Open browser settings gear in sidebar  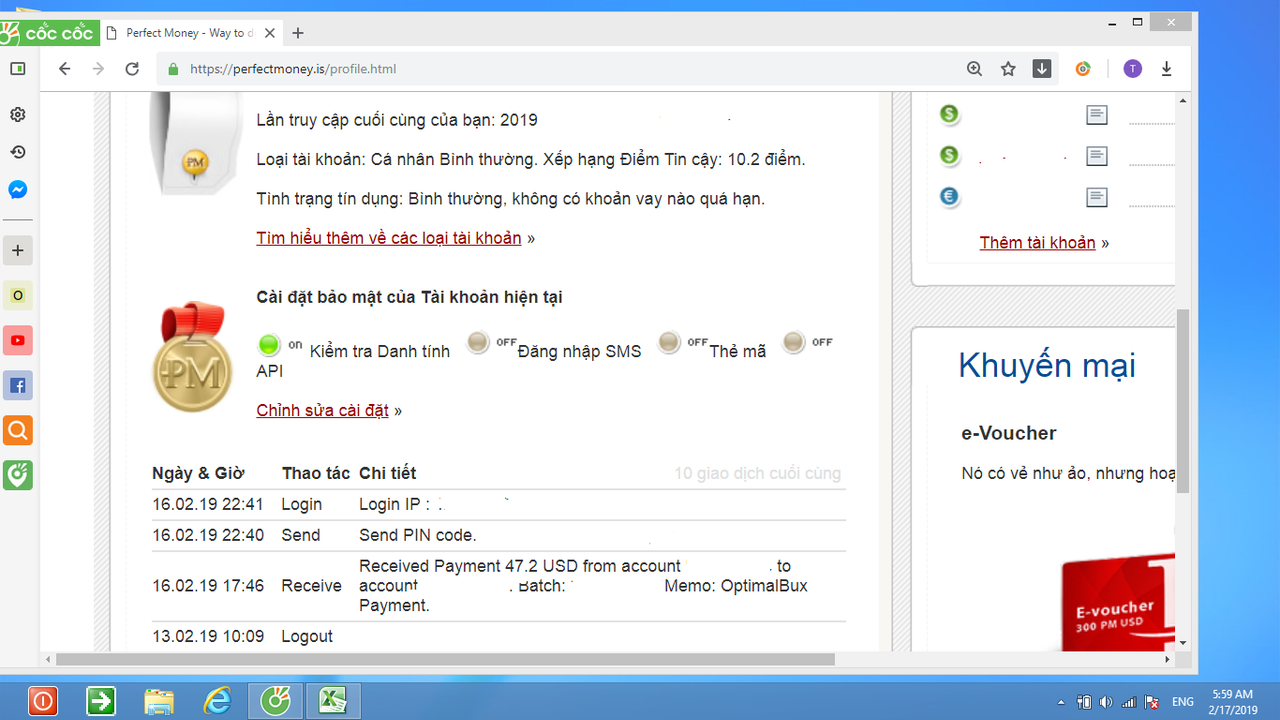point(17,115)
